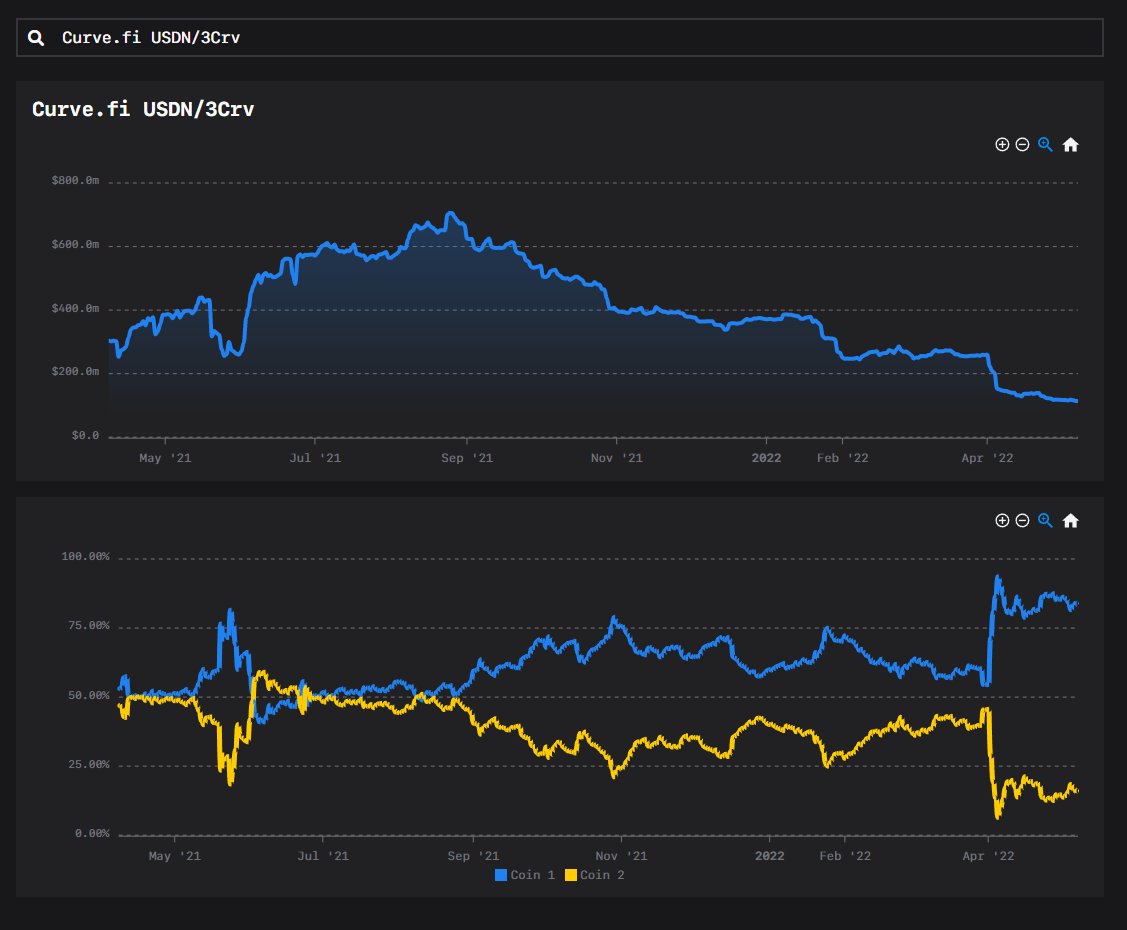
Task: Click Apr '22 label on top chart
Action: click(988, 458)
